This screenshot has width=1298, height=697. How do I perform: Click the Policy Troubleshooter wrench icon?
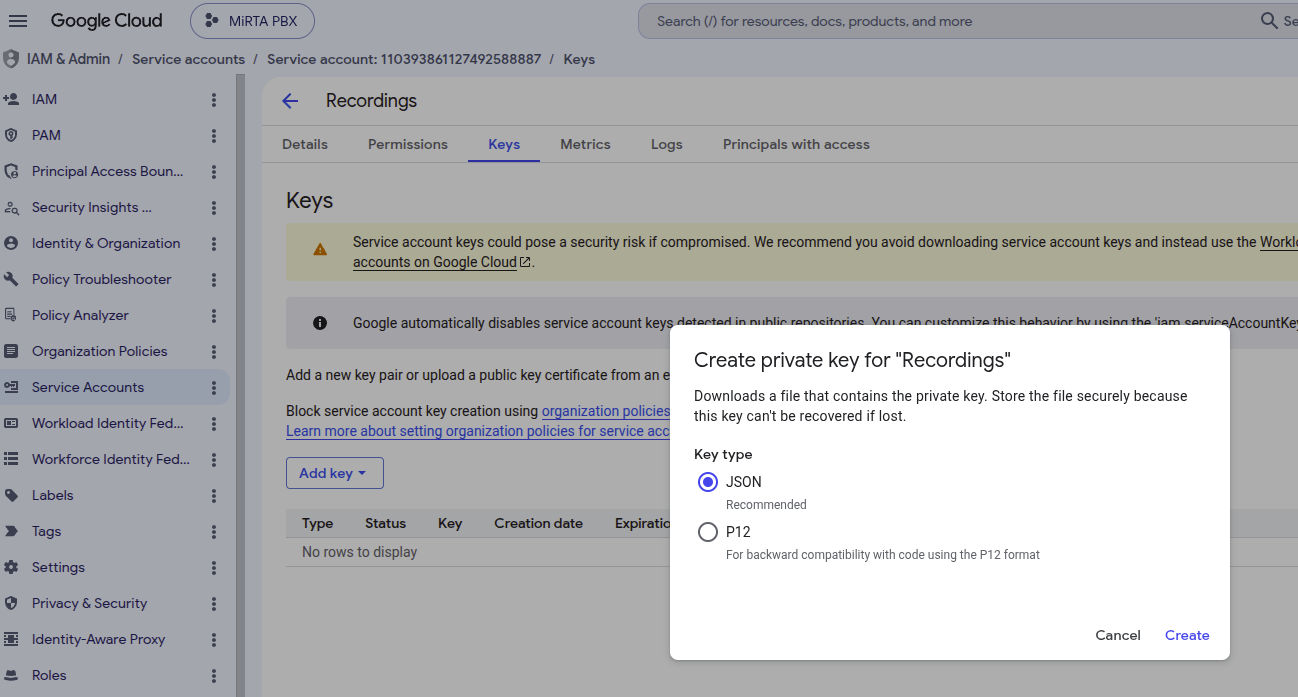(x=11, y=279)
